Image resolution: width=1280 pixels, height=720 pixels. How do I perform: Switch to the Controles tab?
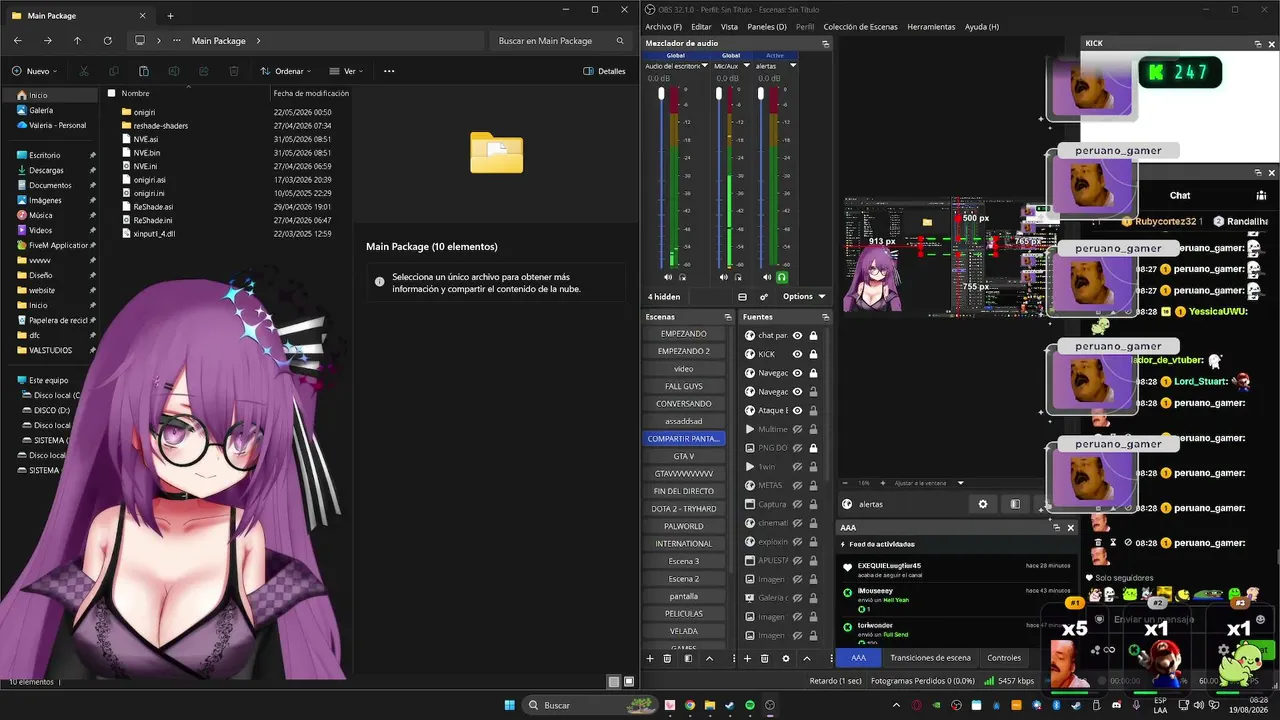(1004, 658)
